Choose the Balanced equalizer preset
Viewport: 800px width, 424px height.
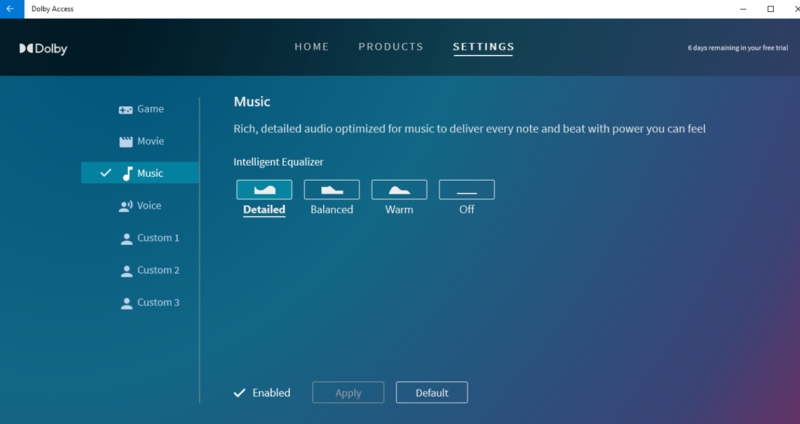pyautogui.click(x=331, y=190)
